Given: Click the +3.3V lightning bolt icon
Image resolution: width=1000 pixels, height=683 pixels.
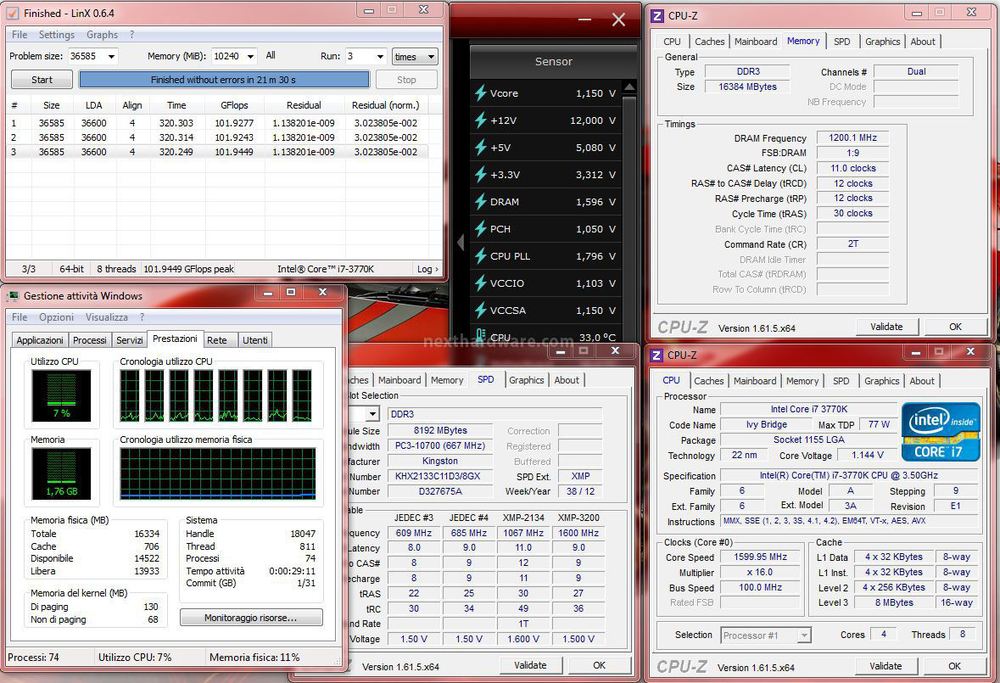Looking at the screenshot, I should tap(480, 174).
